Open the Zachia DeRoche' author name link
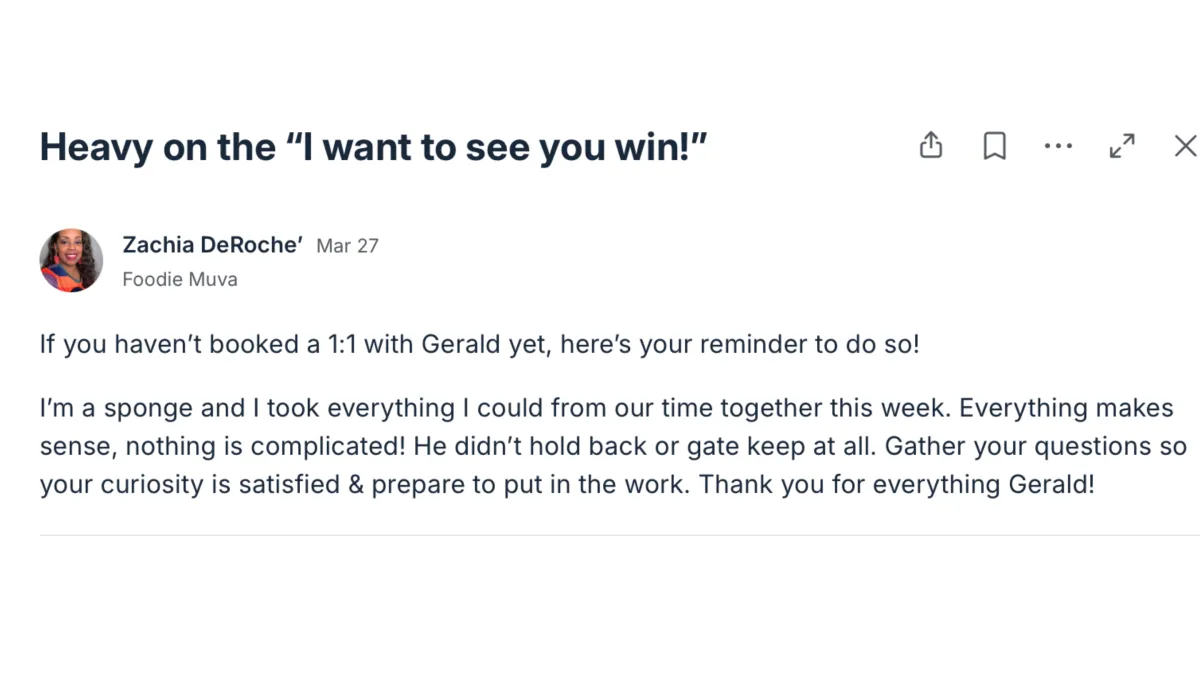1200x675 pixels. [x=212, y=245]
